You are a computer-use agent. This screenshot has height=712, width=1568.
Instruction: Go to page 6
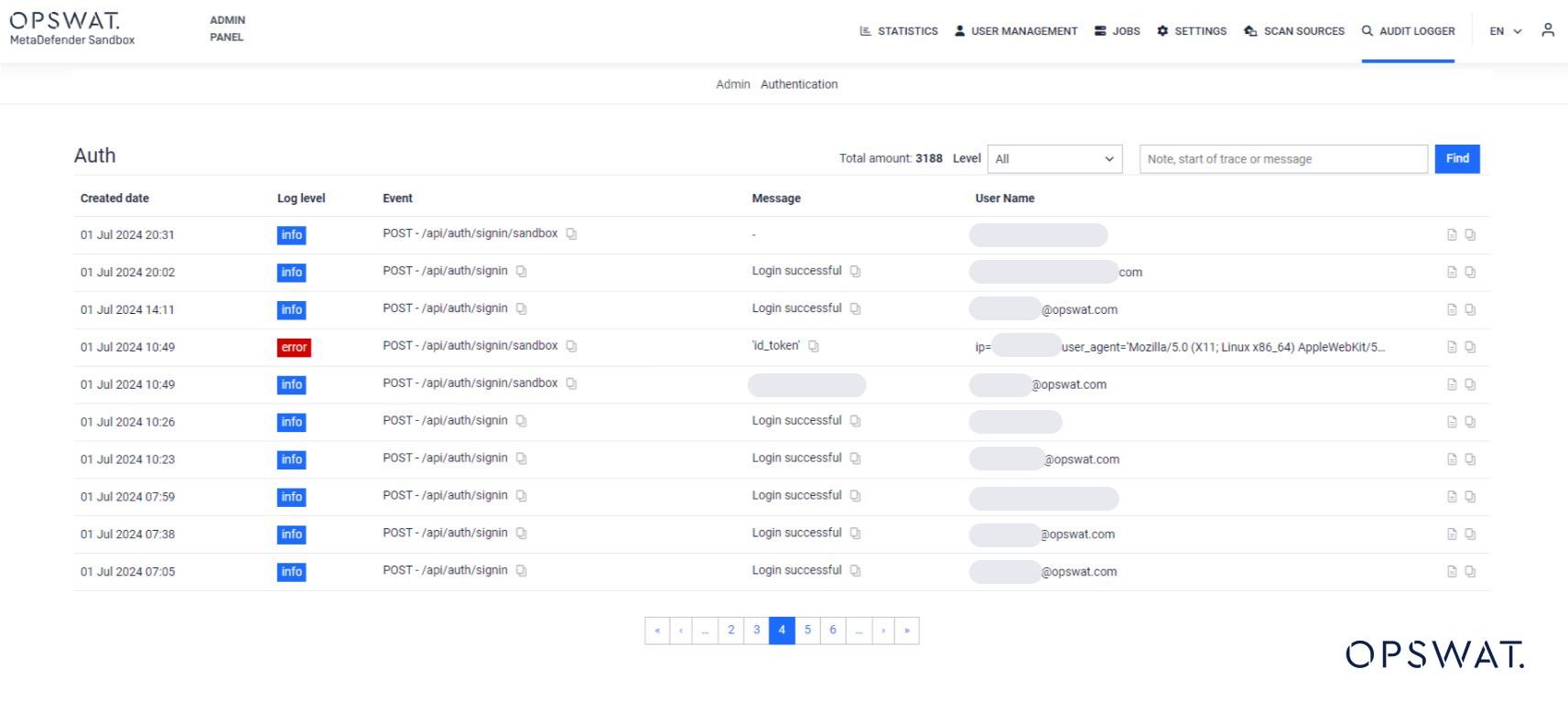click(833, 631)
